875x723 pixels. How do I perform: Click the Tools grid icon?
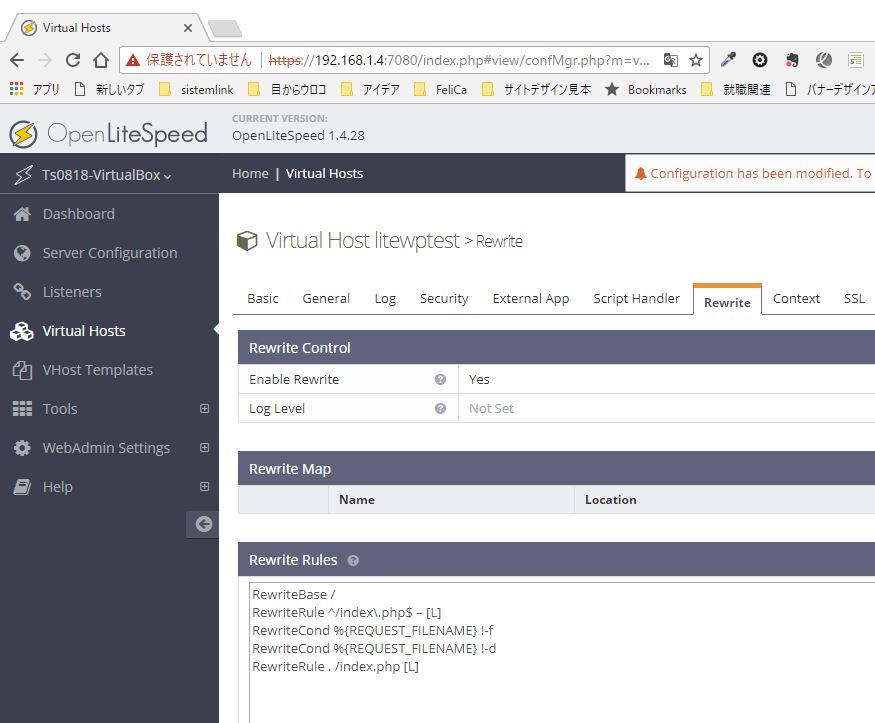pyautogui.click(x=22, y=409)
